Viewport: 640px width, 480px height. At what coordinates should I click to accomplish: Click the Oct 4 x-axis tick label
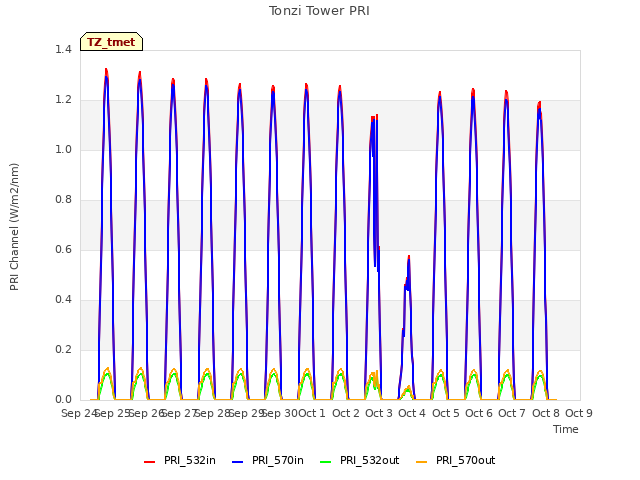tap(412, 413)
